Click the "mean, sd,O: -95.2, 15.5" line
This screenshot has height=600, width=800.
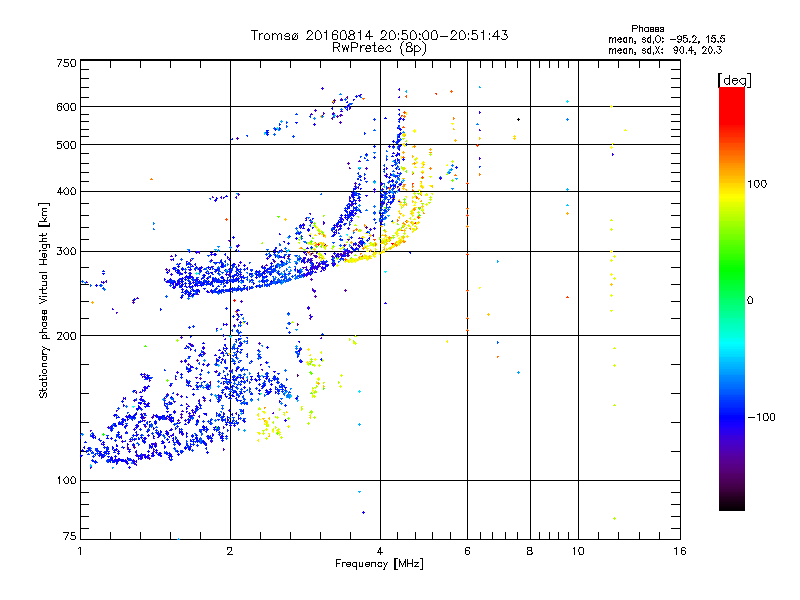[x=666, y=39]
